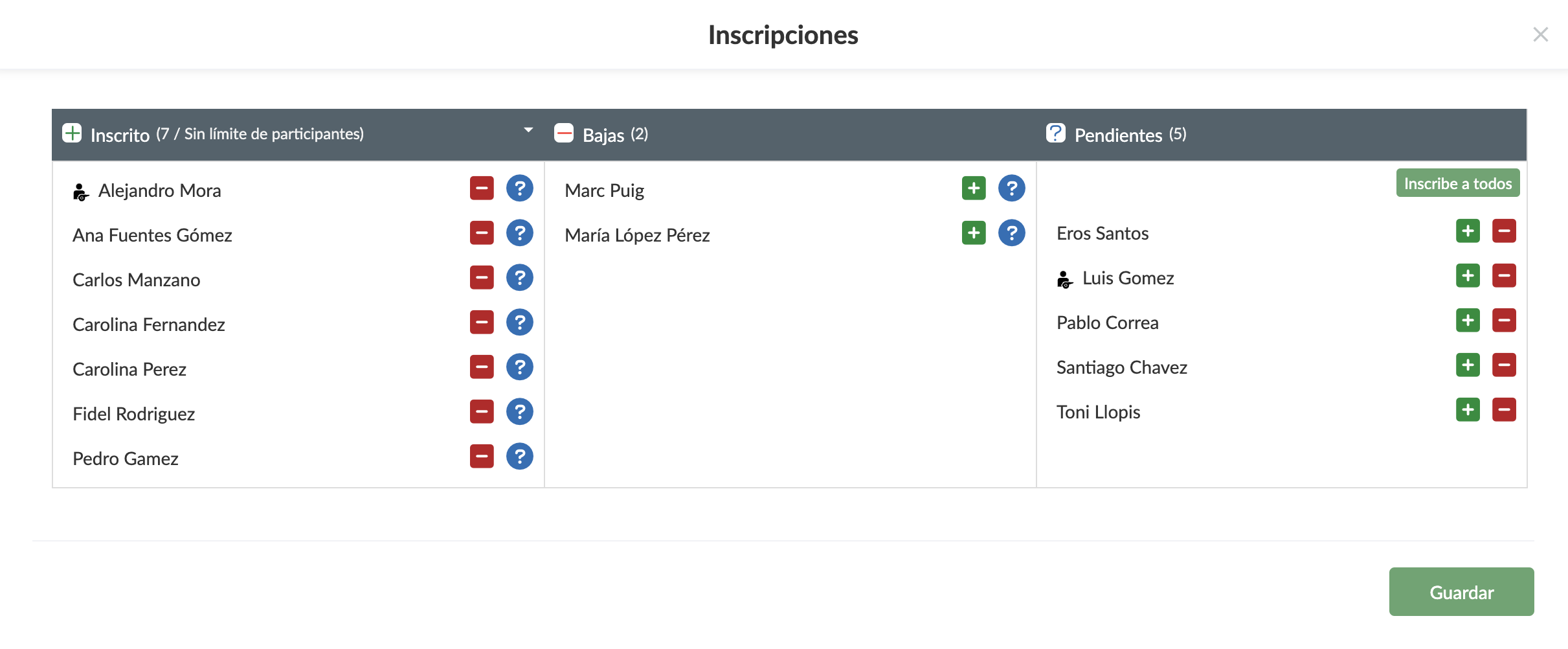Unsubscribe Alejandro Mora with red minus icon

[482, 188]
